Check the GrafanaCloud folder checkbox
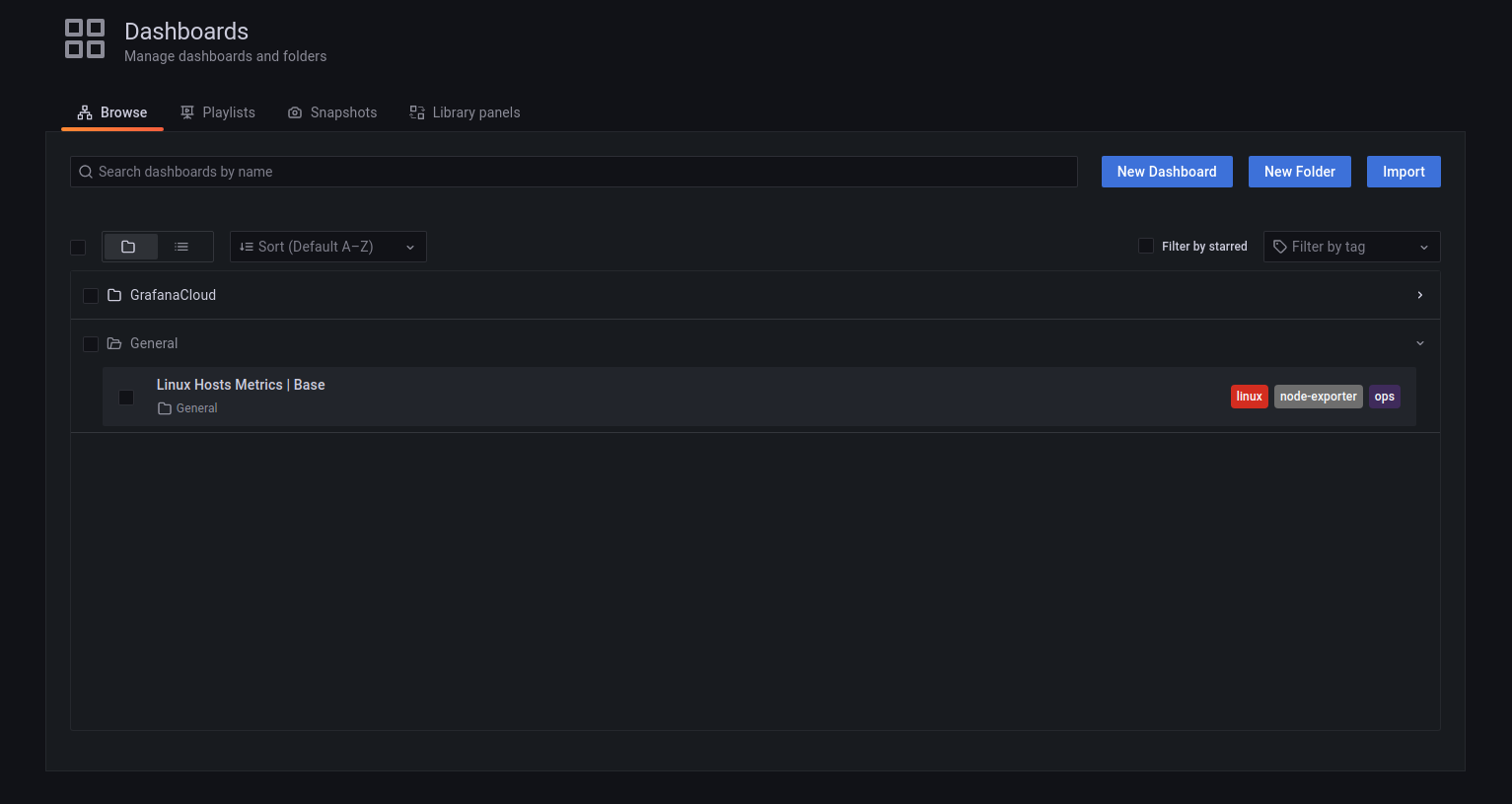The height and width of the screenshot is (804, 1512). (x=91, y=296)
